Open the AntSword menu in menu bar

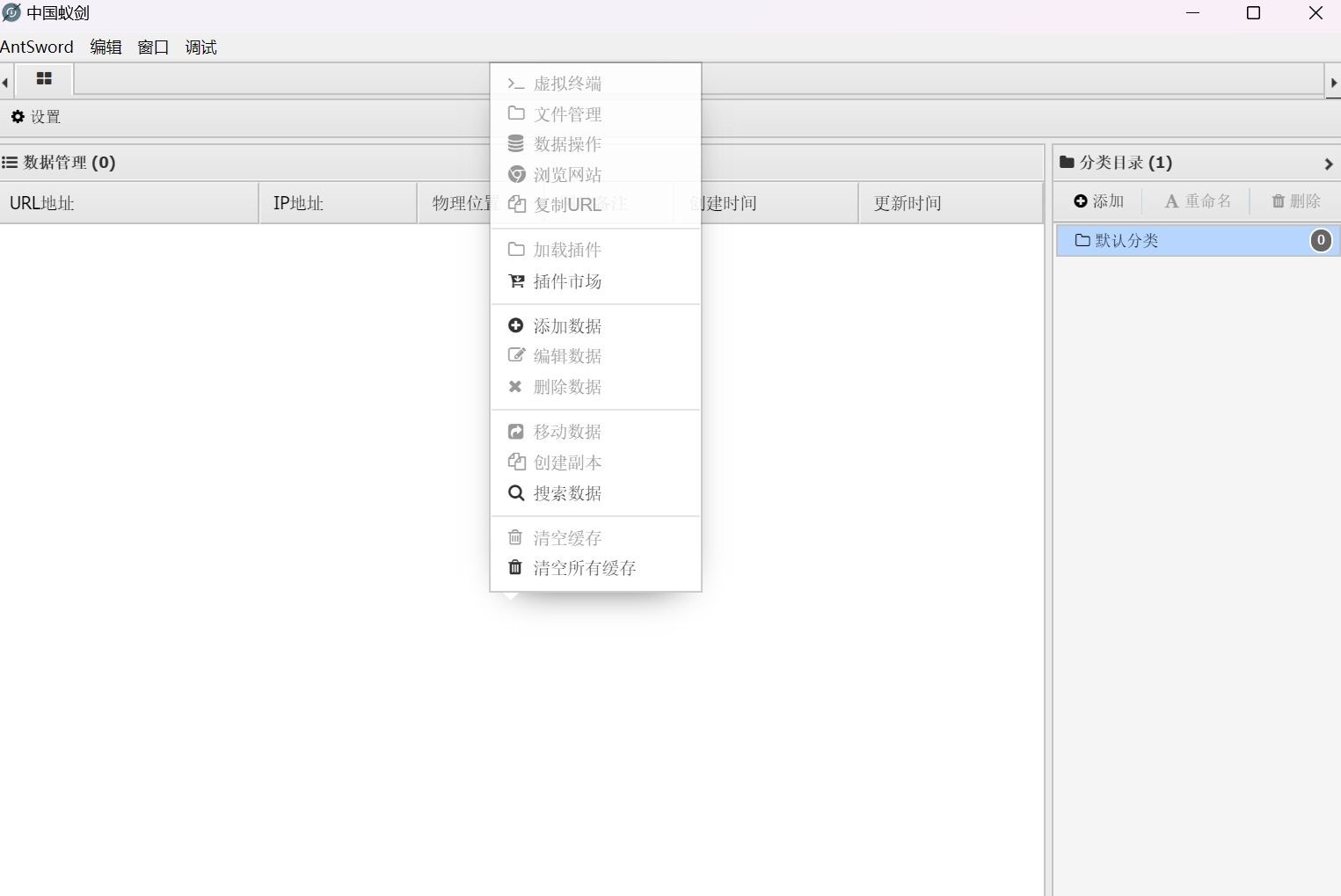tap(37, 47)
